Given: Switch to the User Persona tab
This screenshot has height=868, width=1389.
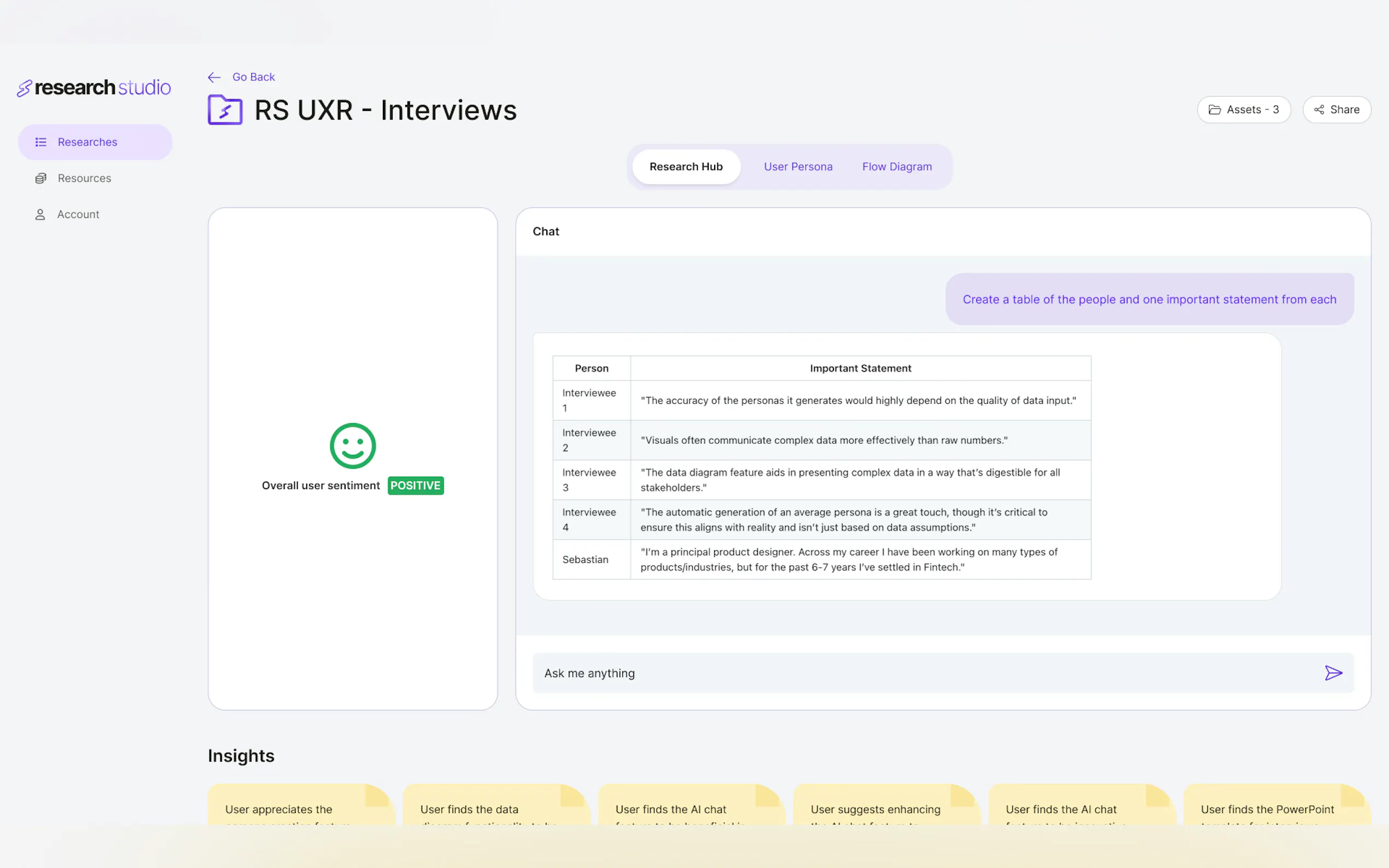Looking at the screenshot, I should [797, 167].
